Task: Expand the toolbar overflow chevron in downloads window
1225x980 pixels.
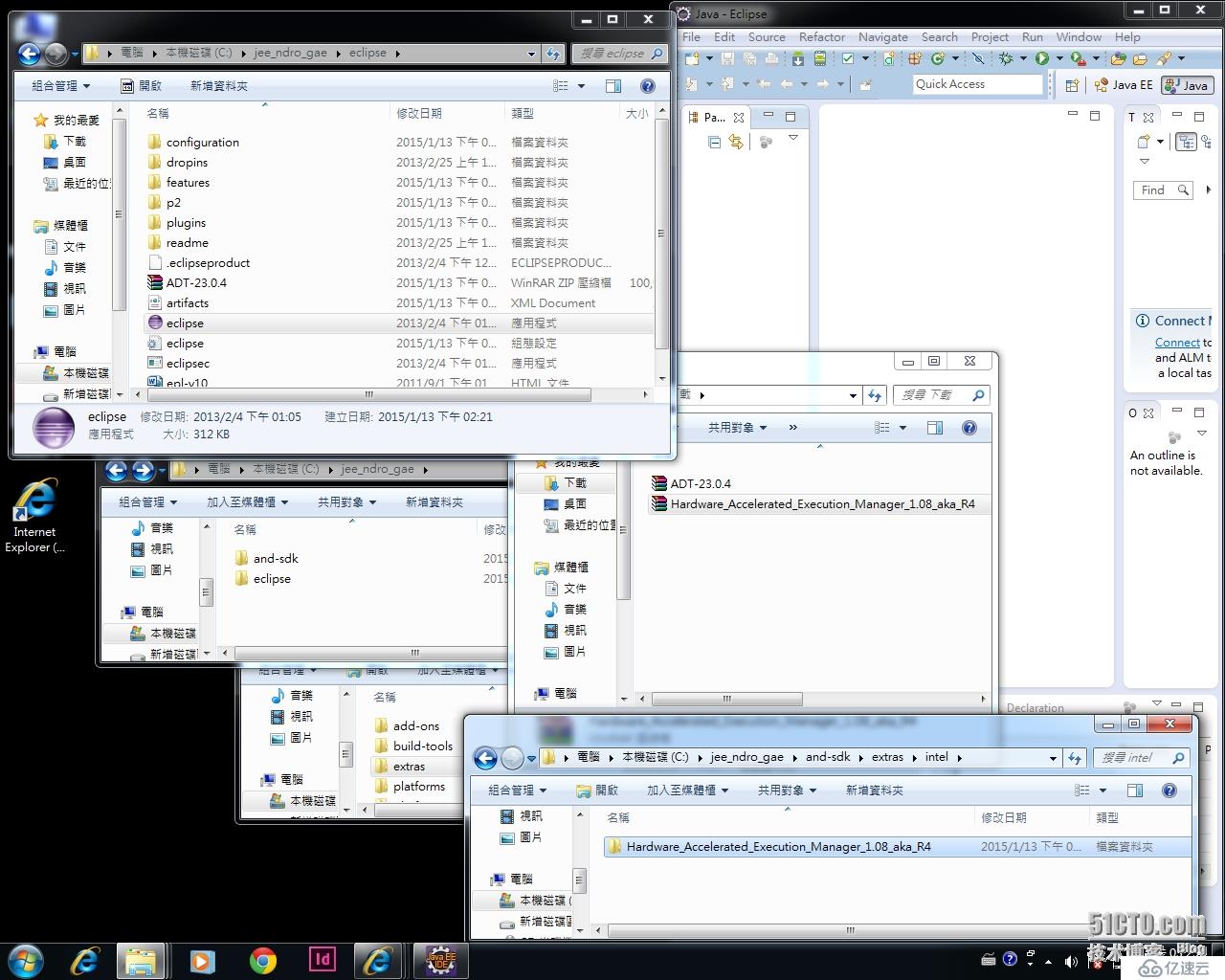Action: pyautogui.click(x=792, y=428)
